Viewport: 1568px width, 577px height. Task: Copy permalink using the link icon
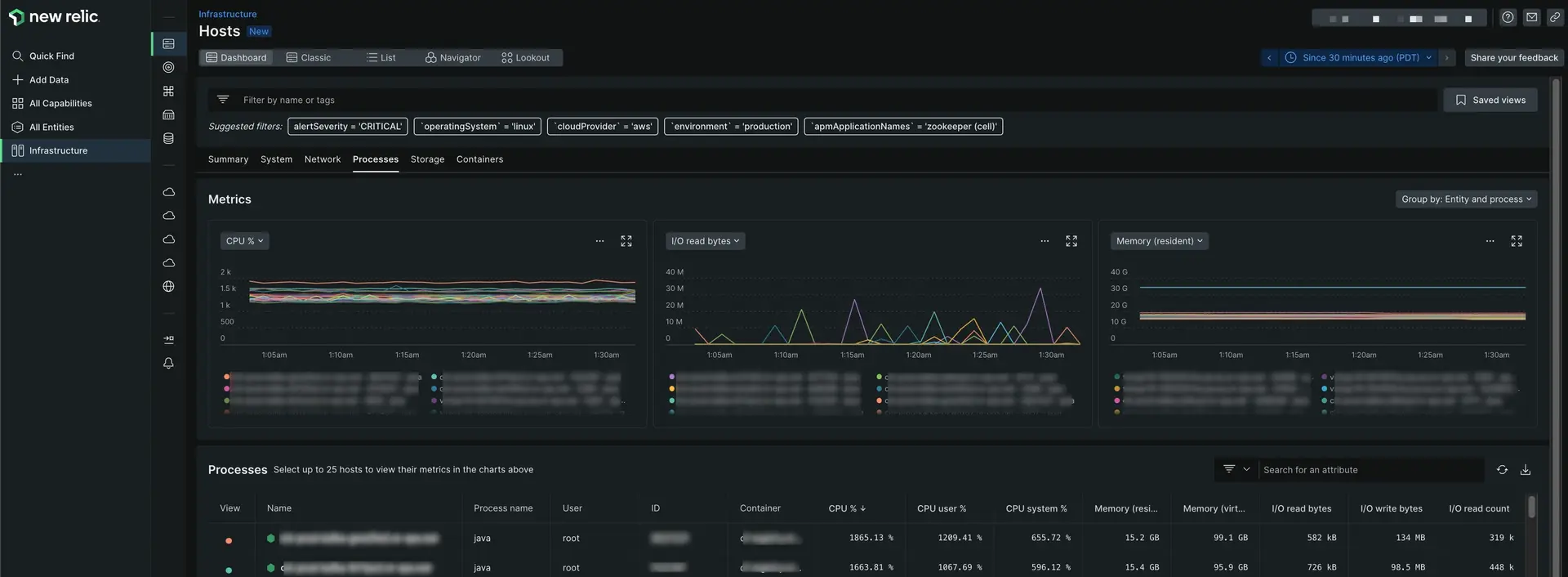1555,17
